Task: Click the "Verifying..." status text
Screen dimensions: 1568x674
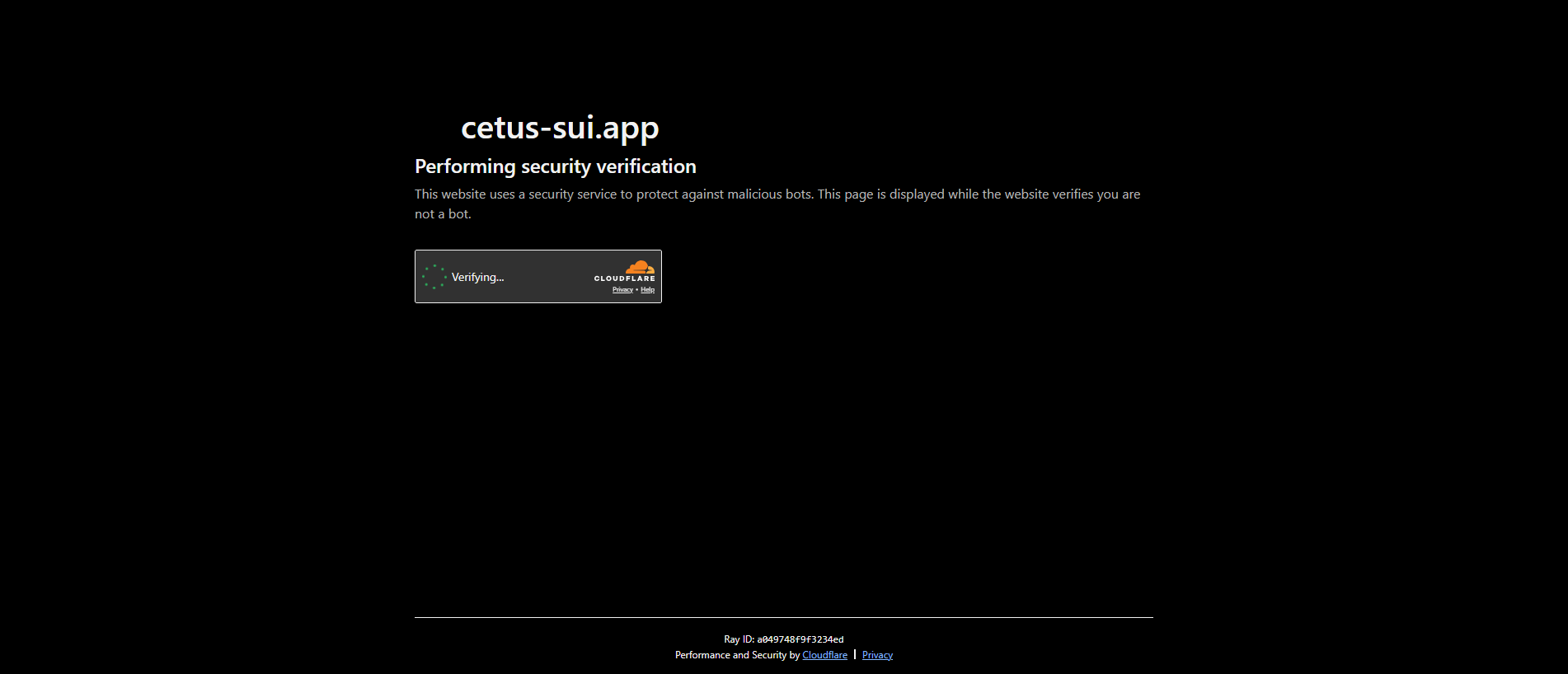Action: point(477,277)
